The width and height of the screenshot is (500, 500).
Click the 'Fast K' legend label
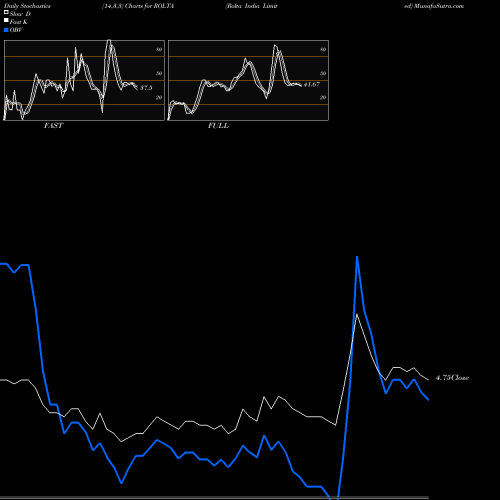19,22
